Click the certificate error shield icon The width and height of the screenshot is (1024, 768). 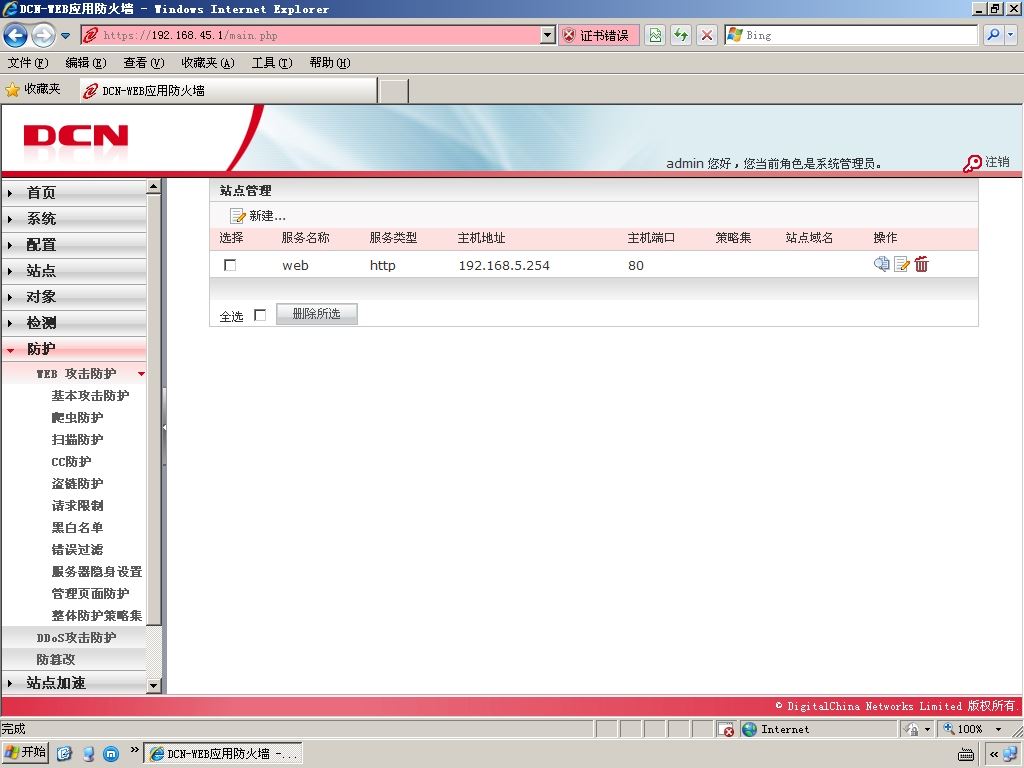(x=569, y=35)
